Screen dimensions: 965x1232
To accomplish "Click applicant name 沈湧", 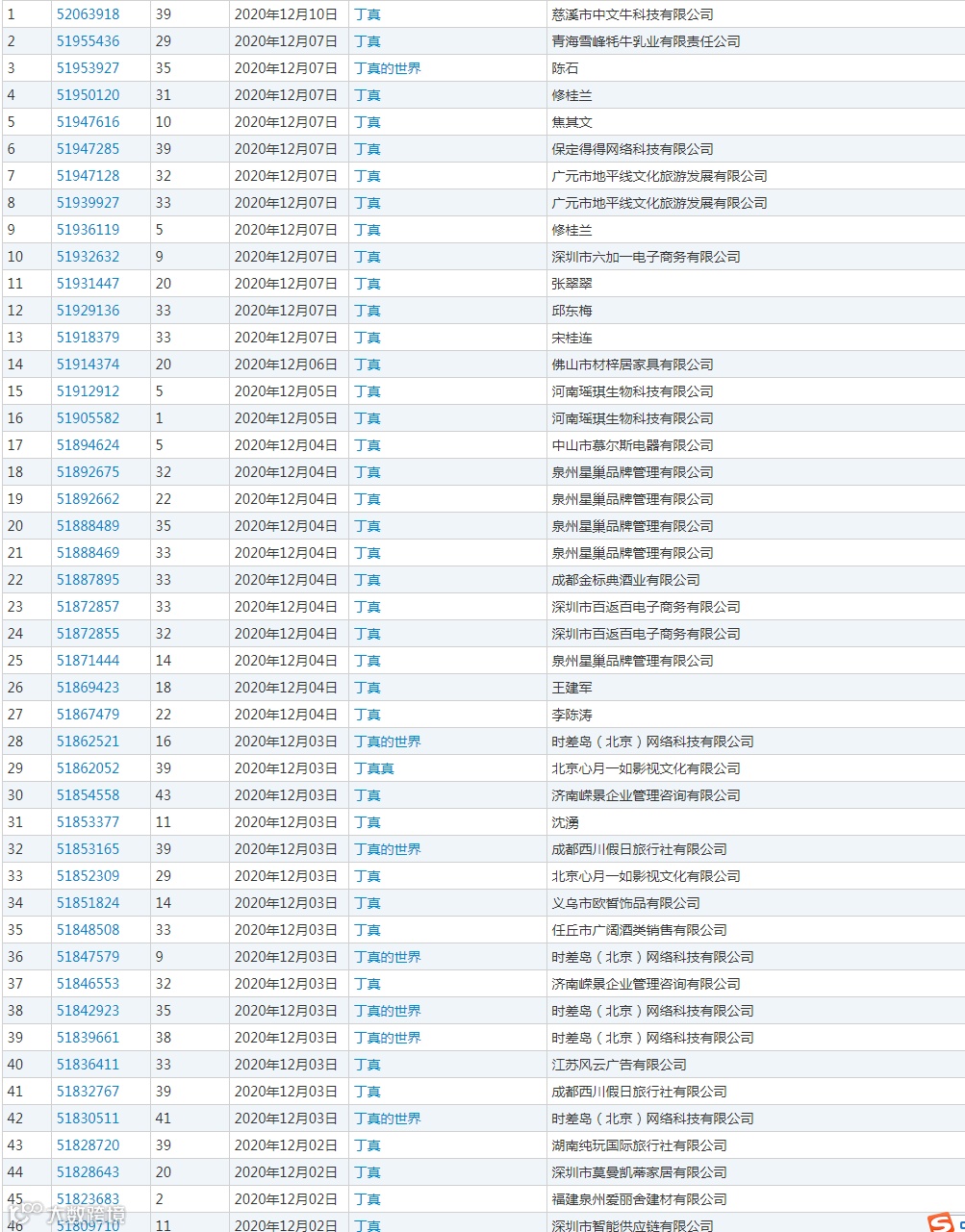I will [x=566, y=822].
